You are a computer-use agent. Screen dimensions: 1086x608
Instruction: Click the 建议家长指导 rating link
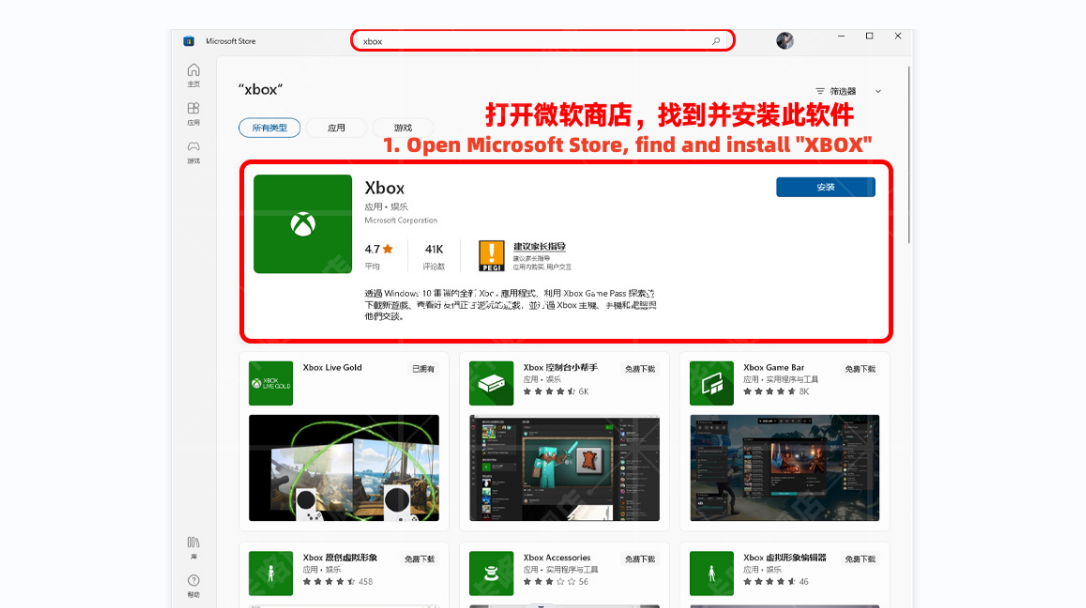click(x=540, y=247)
